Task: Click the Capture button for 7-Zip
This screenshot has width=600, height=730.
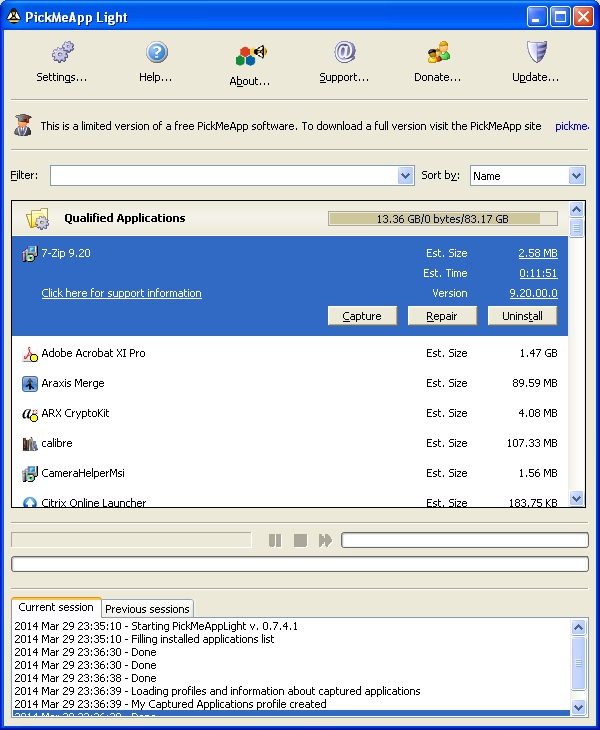Action: 362,316
